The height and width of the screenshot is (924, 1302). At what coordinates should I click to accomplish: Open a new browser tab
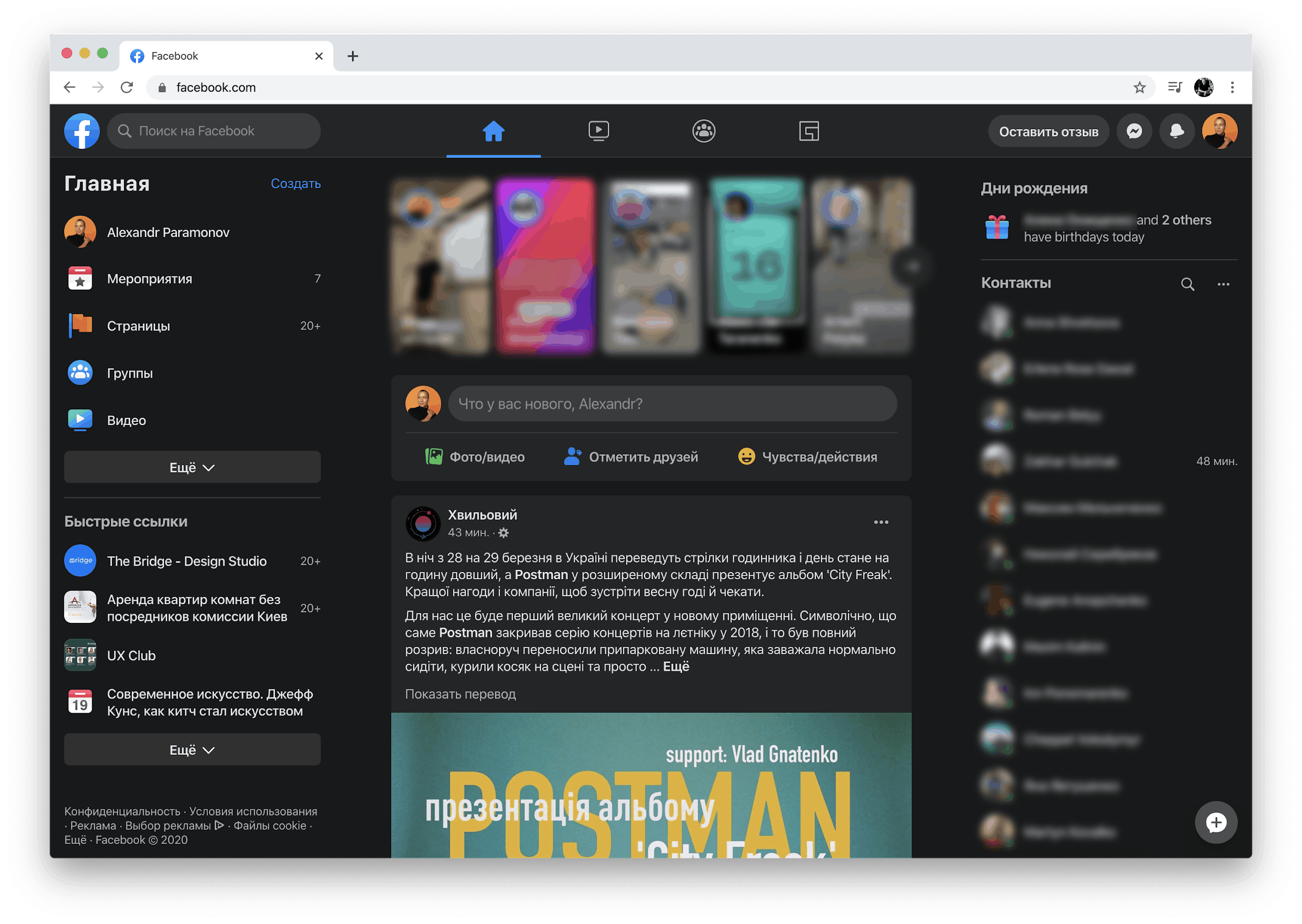pos(353,56)
